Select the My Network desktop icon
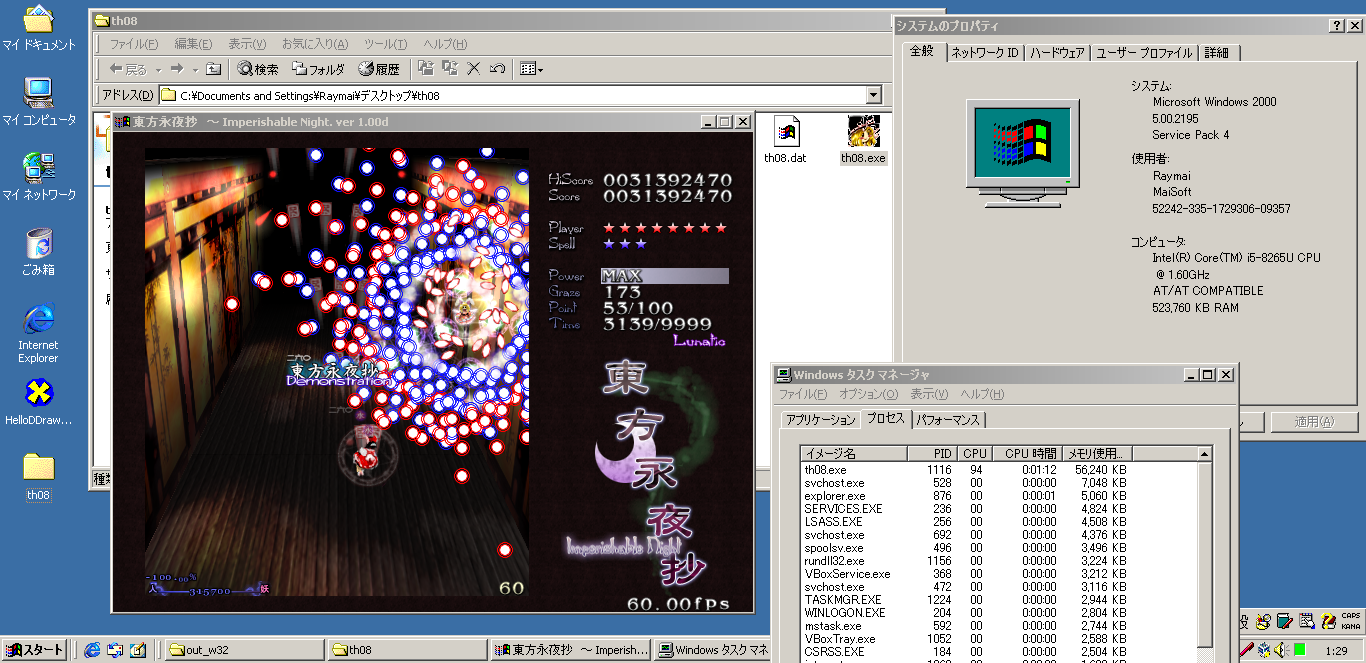 point(38,177)
